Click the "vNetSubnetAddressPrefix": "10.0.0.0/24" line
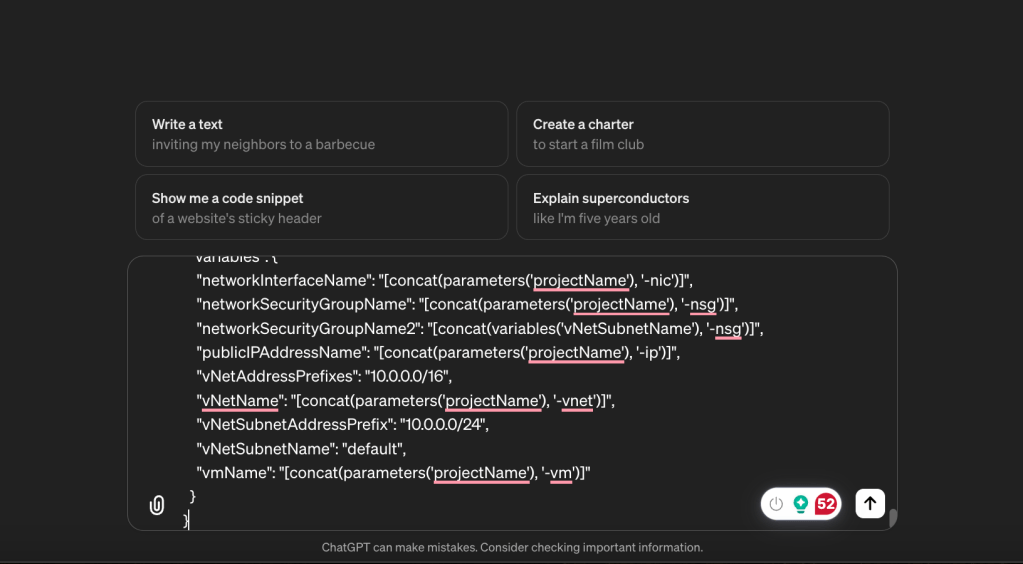1023x564 pixels. click(x=343, y=425)
